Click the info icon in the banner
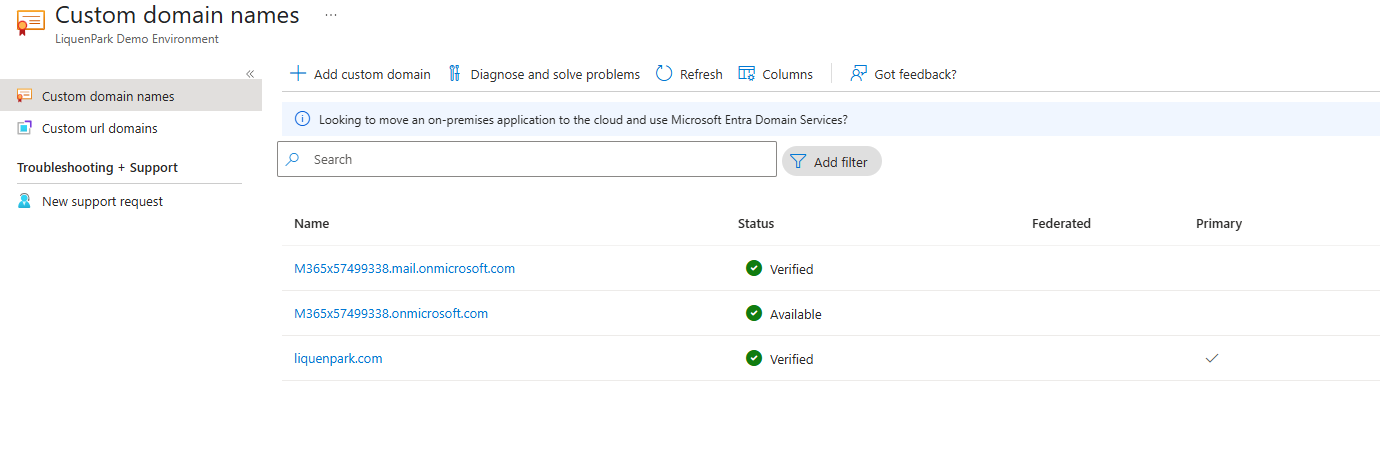Viewport: 1380px width, 456px height. click(x=302, y=119)
